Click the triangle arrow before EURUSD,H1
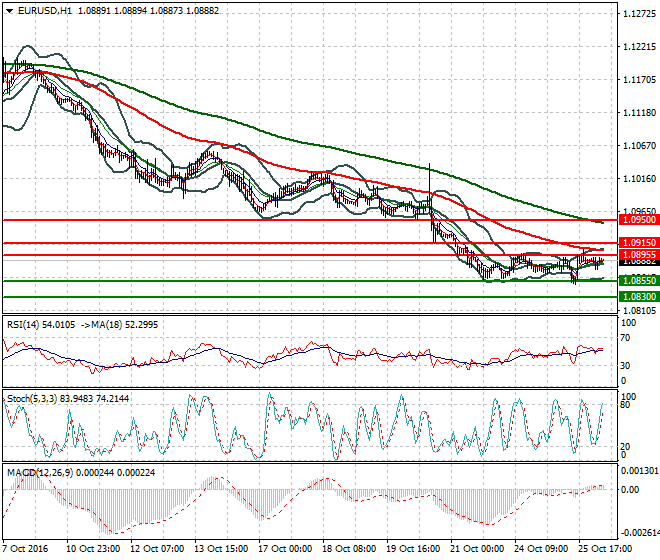This screenshot has width=660, height=560. tap(9, 10)
